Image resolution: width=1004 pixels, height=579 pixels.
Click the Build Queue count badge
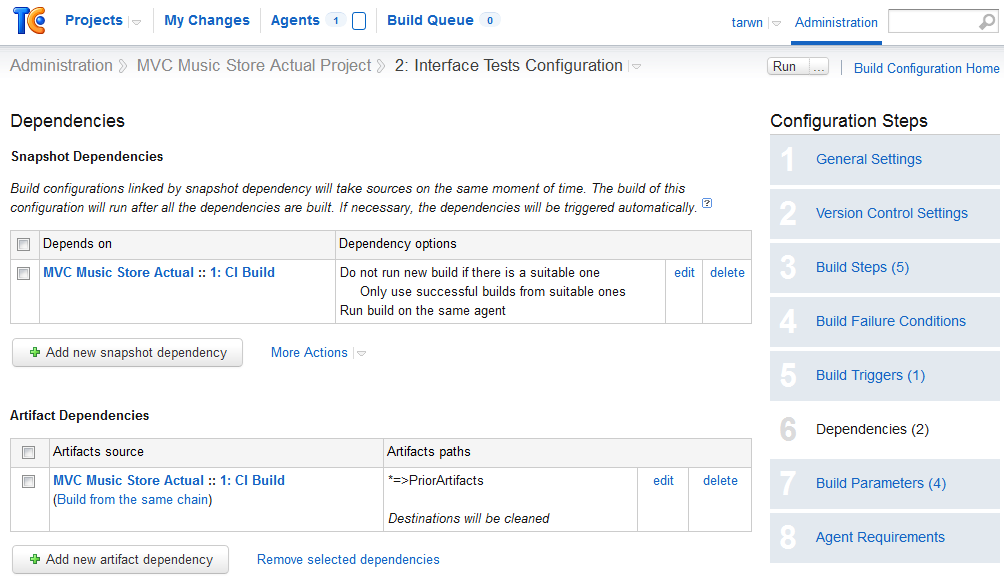point(490,20)
